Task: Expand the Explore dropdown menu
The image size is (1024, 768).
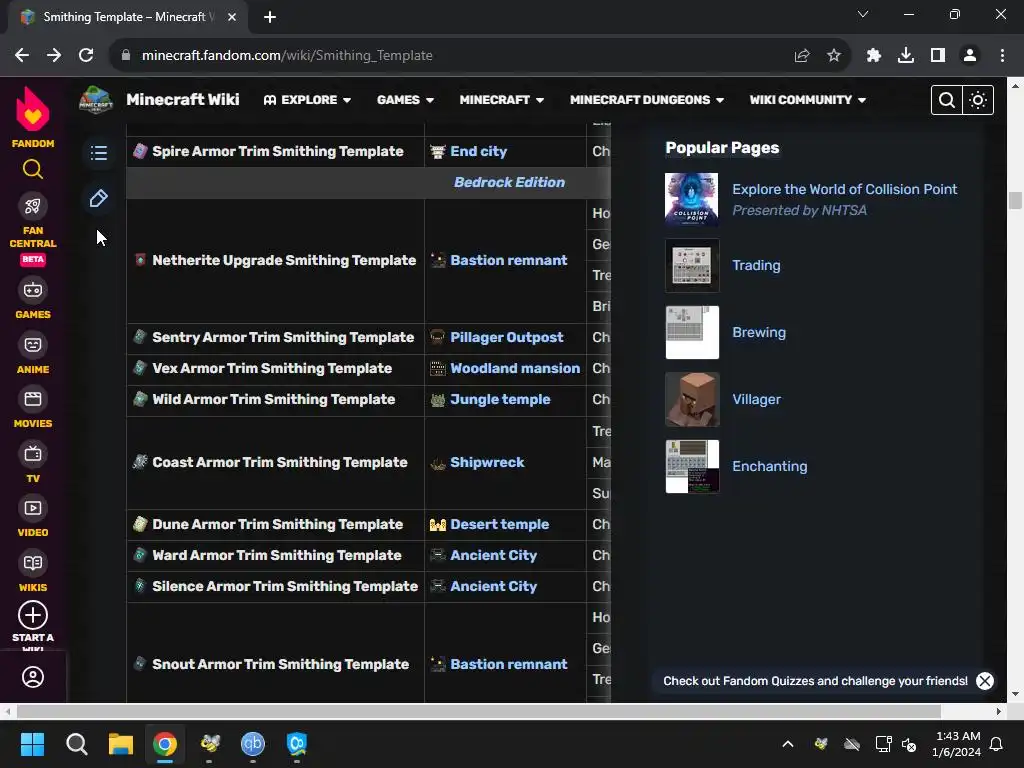Action: point(307,100)
